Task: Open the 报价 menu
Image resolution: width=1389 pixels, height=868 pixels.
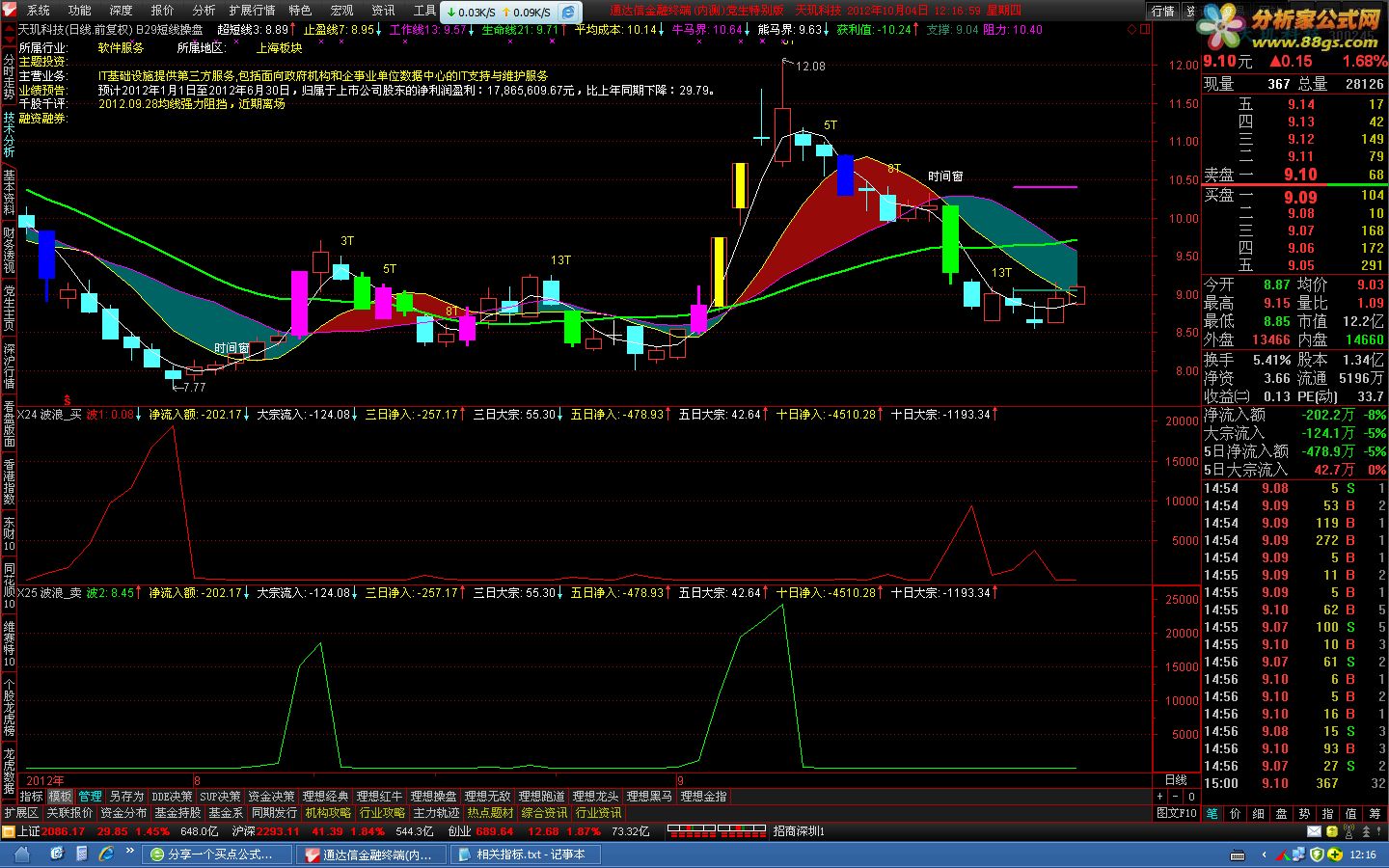Action: pos(163,11)
